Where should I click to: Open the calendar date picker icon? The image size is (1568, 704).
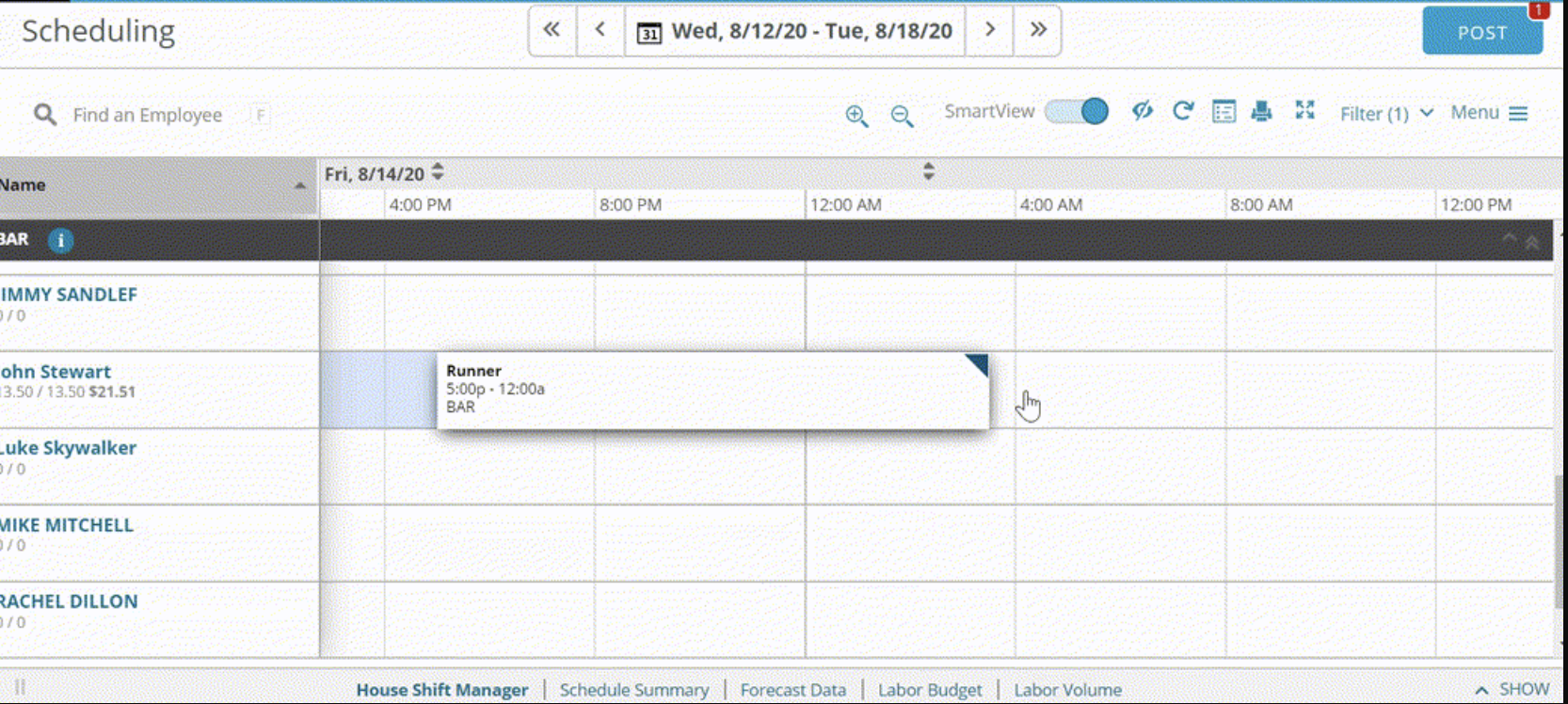(648, 33)
